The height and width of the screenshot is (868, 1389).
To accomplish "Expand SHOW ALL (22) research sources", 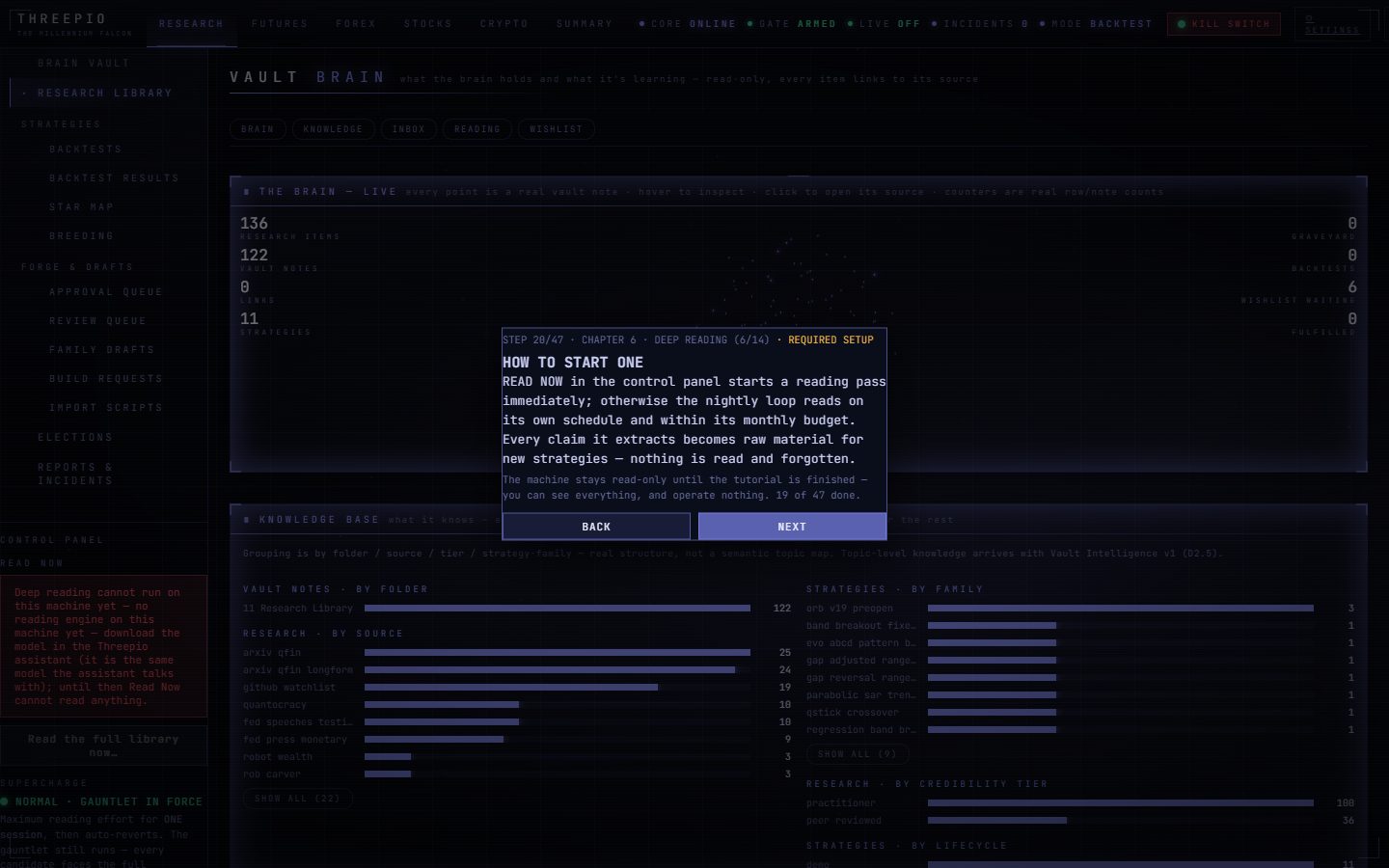I will click(298, 799).
